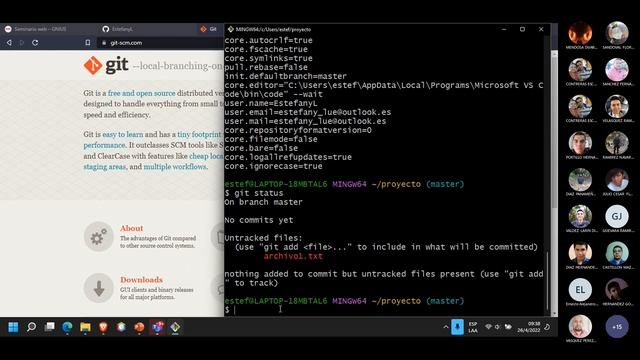Click the Downloads arrow icon
640x360 pixels.
click(x=98, y=288)
